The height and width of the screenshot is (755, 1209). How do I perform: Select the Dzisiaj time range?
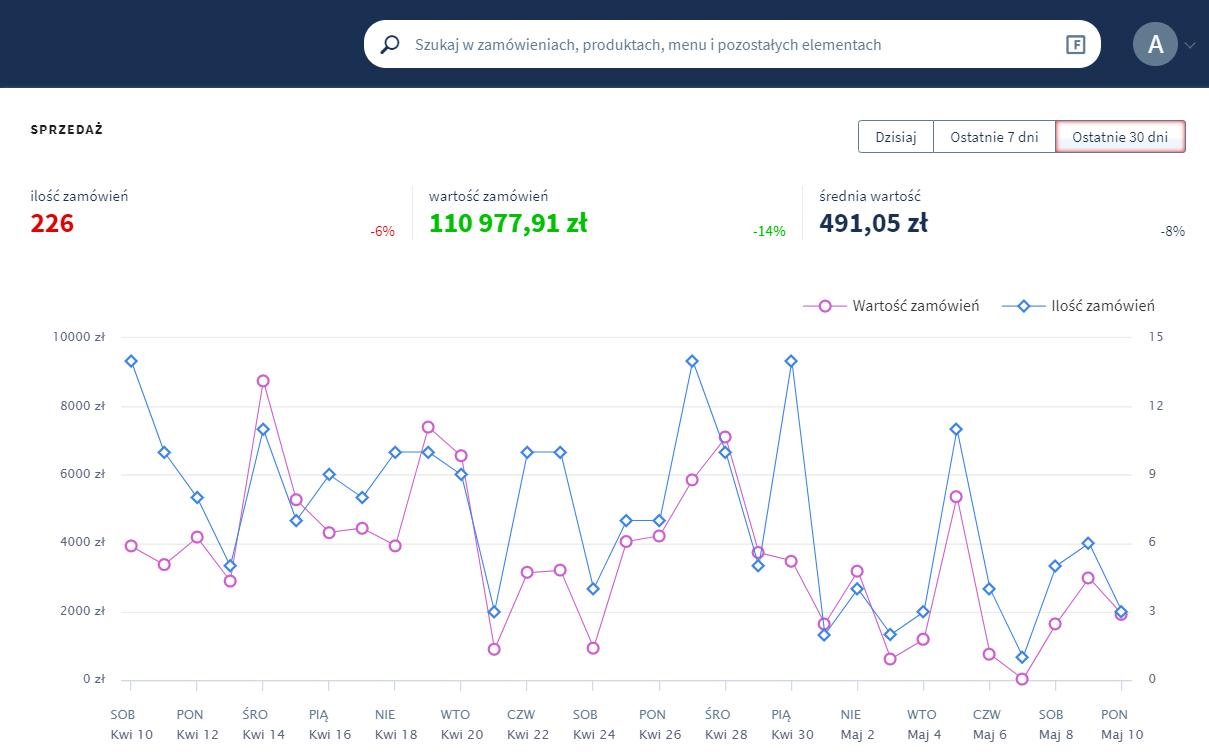tap(895, 137)
